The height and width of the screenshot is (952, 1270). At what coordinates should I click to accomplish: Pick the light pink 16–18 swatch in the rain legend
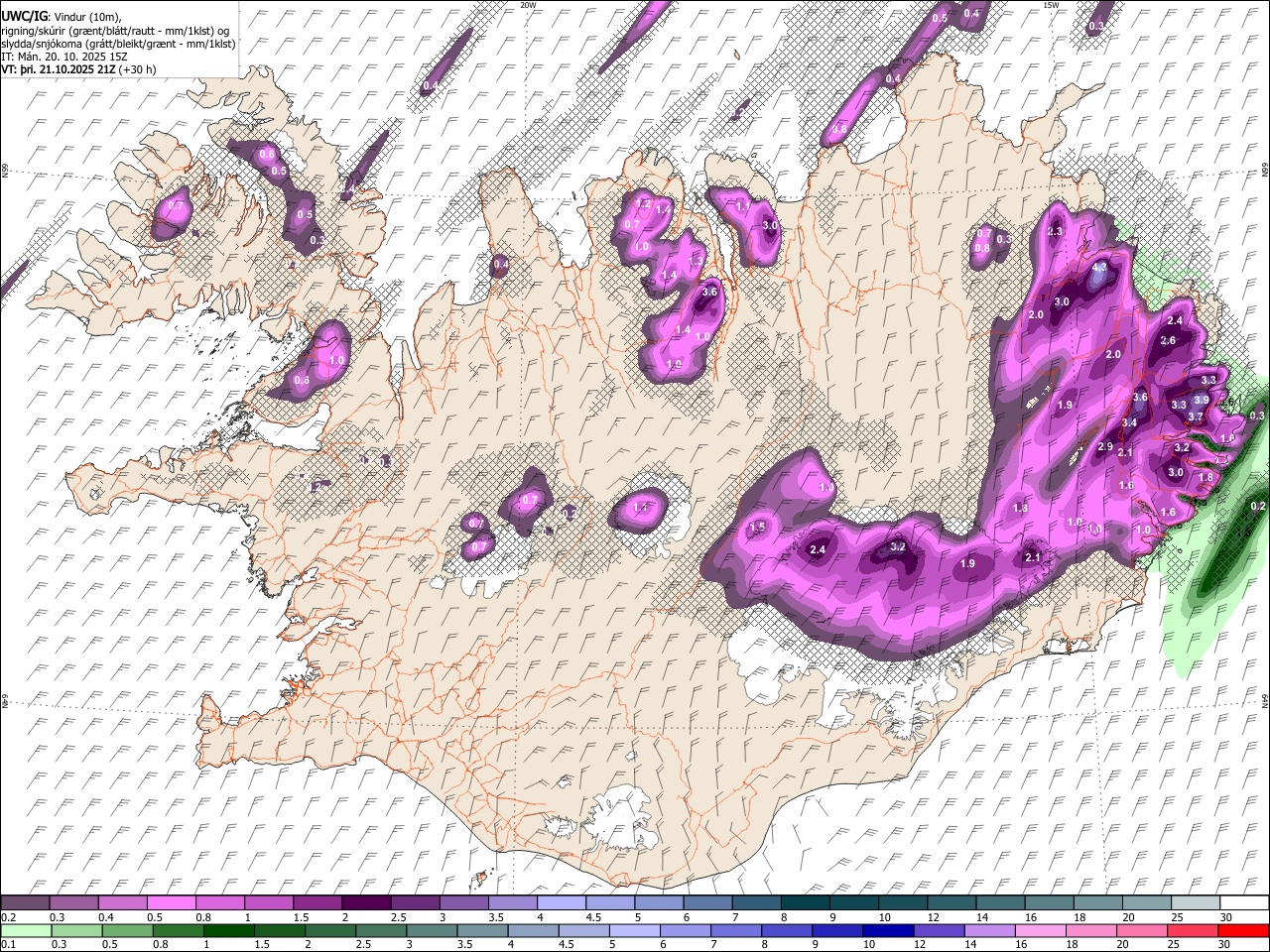[x=1040, y=930]
